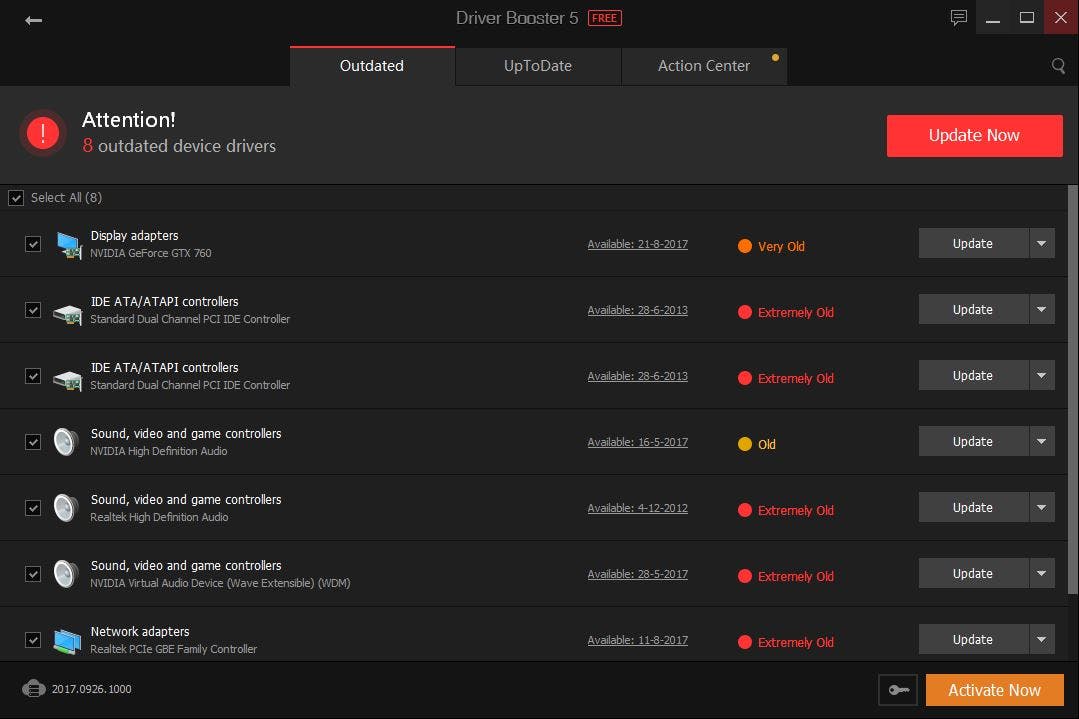Click the Very Old status label
The width and height of the screenshot is (1079, 719).
(781, 246)
